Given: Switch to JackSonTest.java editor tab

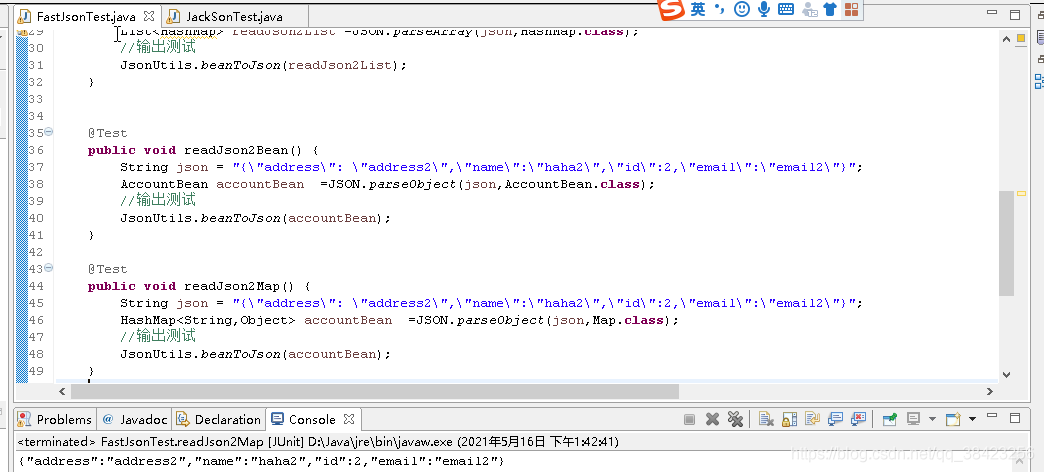Looking at the screenshot, I should [234, 17].
